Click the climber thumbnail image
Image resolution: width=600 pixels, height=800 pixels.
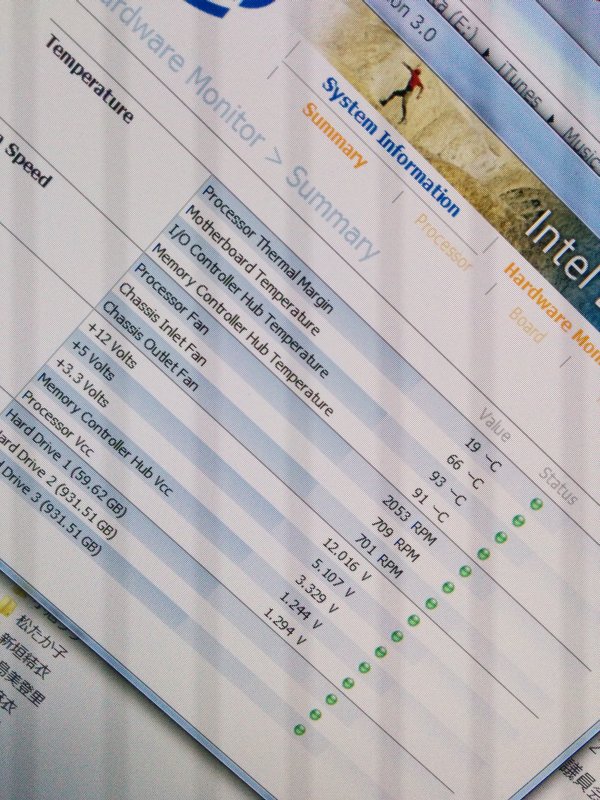(403, 92)
